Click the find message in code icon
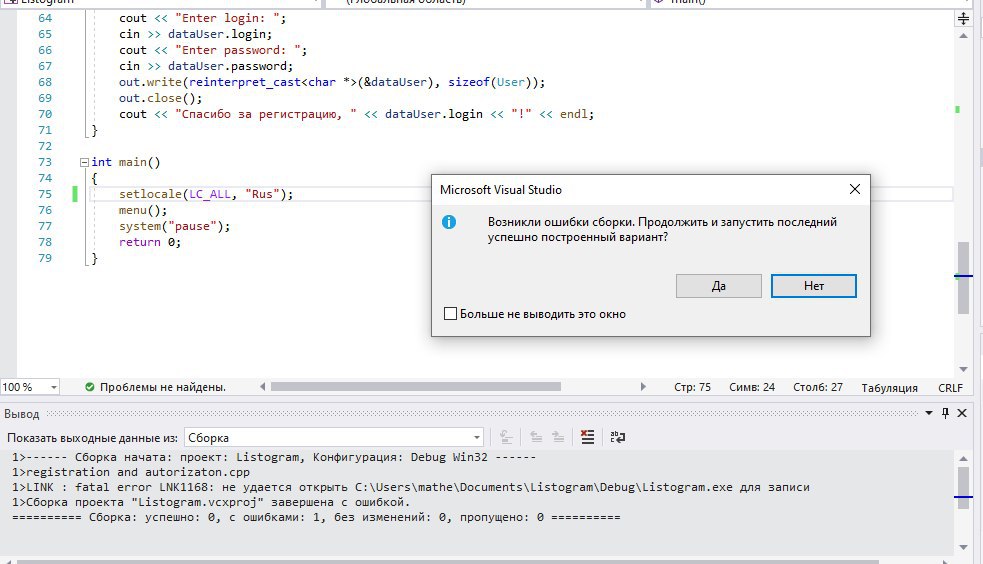 tap(506, 437)
